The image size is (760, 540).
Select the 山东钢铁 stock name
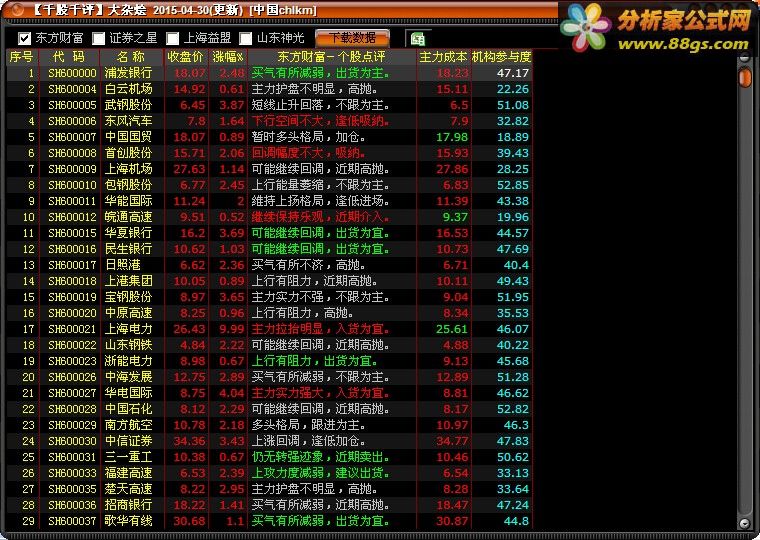tap(128, 345)
